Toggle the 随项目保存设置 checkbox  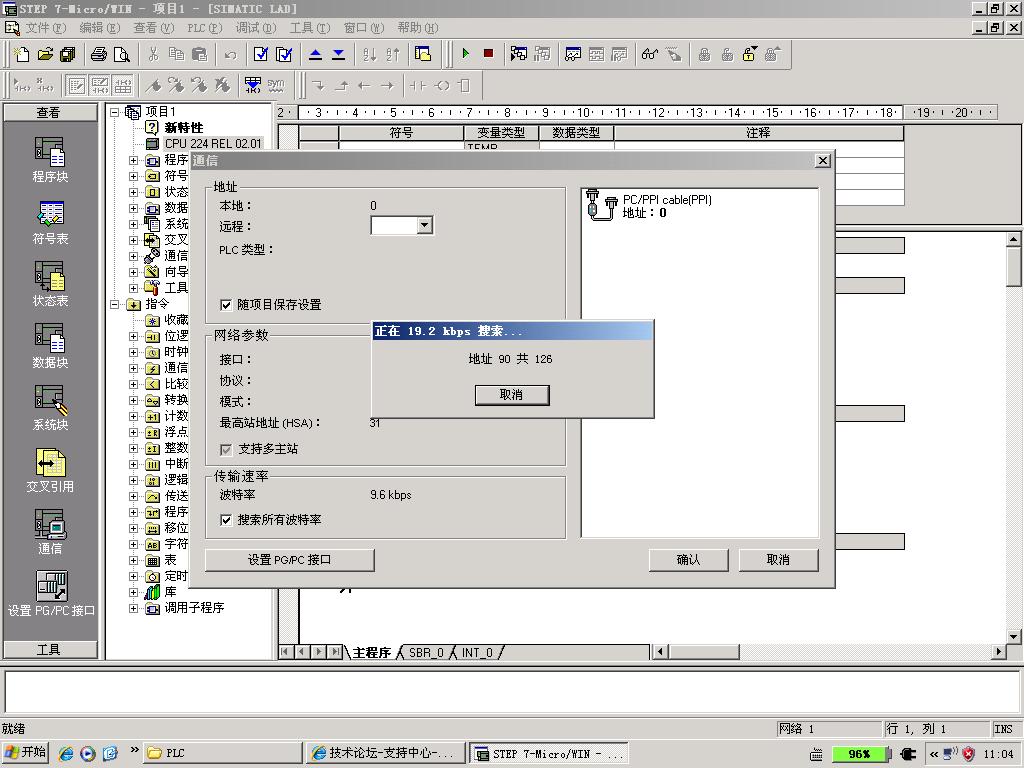point(226,304)
